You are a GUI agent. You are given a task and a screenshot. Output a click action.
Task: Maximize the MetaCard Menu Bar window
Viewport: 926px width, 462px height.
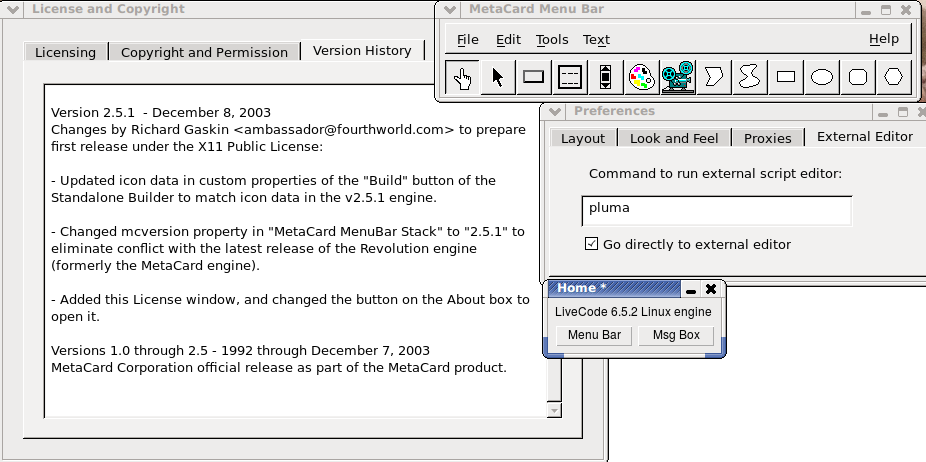point(886,9)
